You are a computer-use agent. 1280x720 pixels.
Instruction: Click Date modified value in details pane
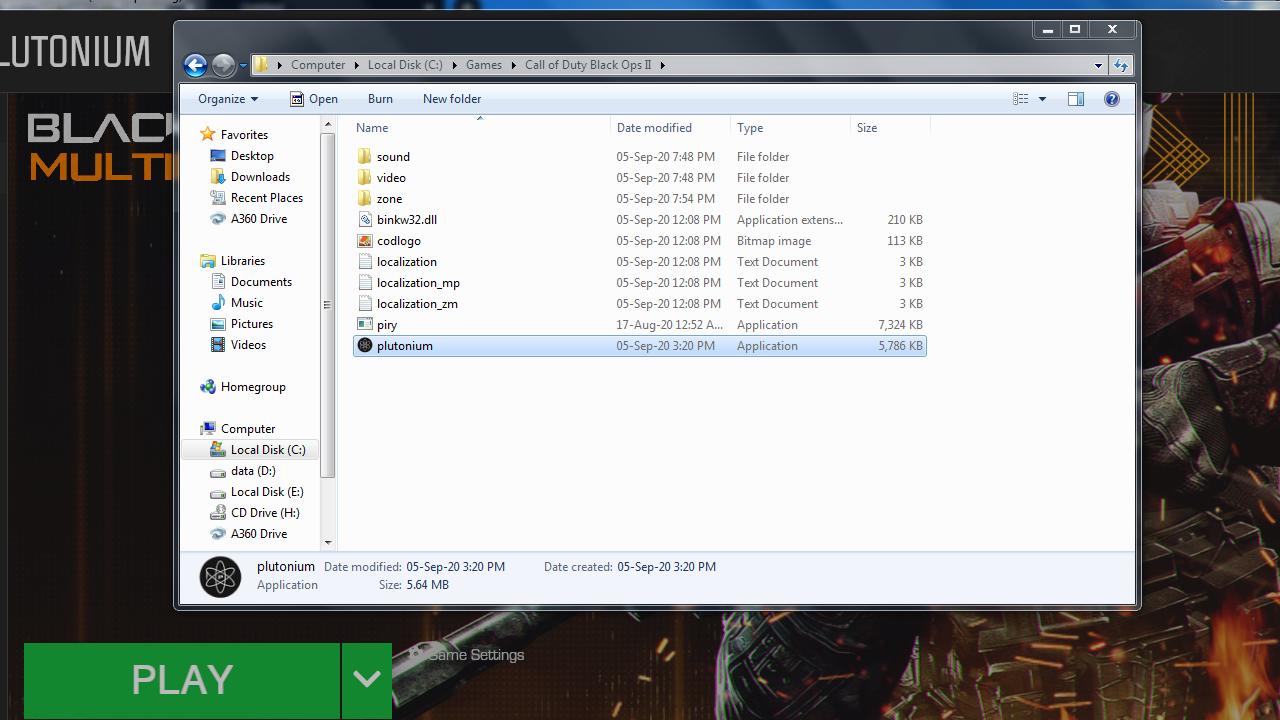[x=455, y=567]
